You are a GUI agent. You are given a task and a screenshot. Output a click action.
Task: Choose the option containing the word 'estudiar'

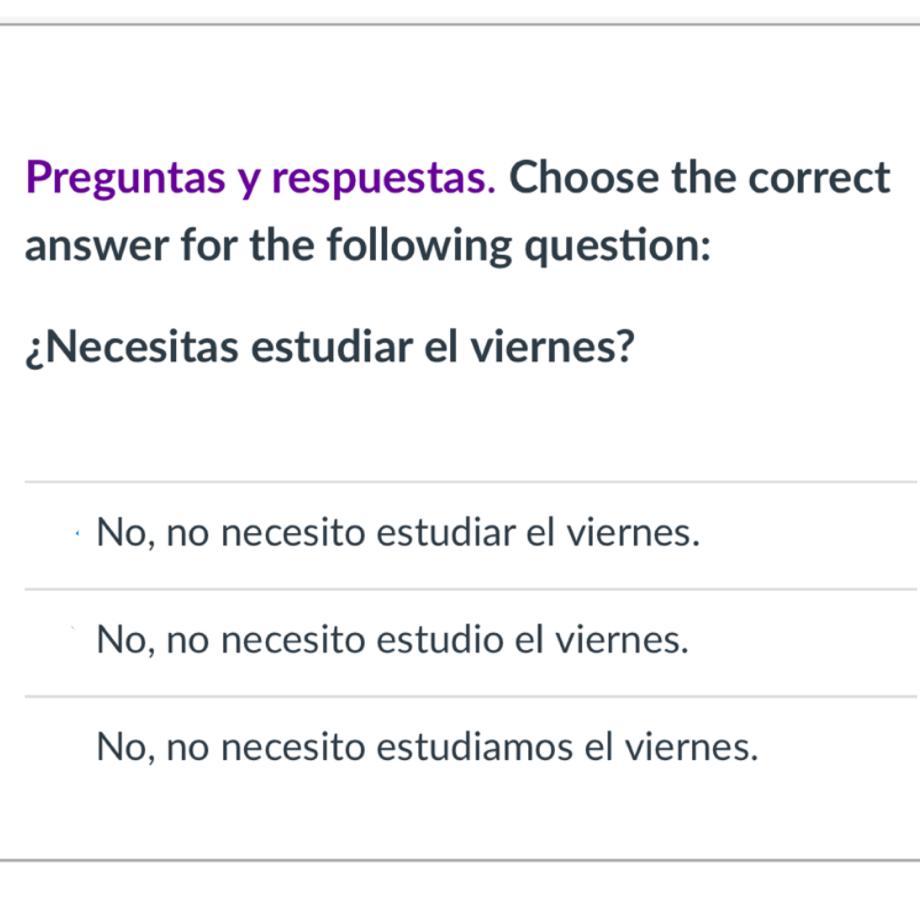coord(397,534)
